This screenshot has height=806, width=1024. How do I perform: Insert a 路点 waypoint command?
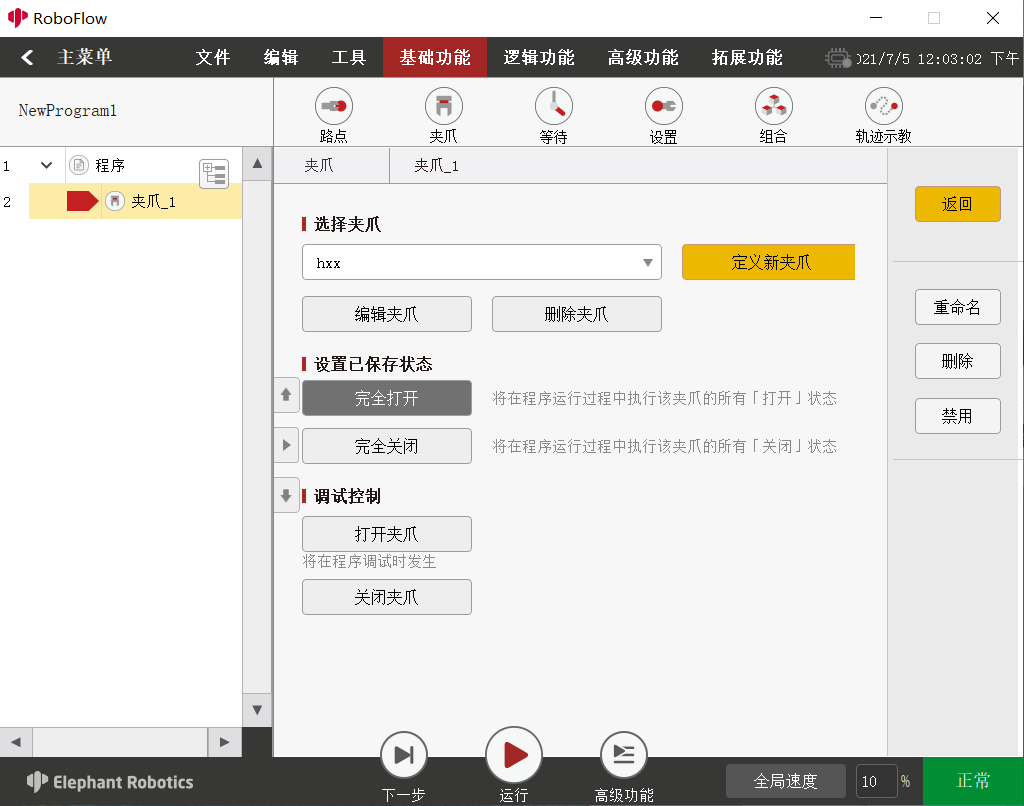coord(334,116)
